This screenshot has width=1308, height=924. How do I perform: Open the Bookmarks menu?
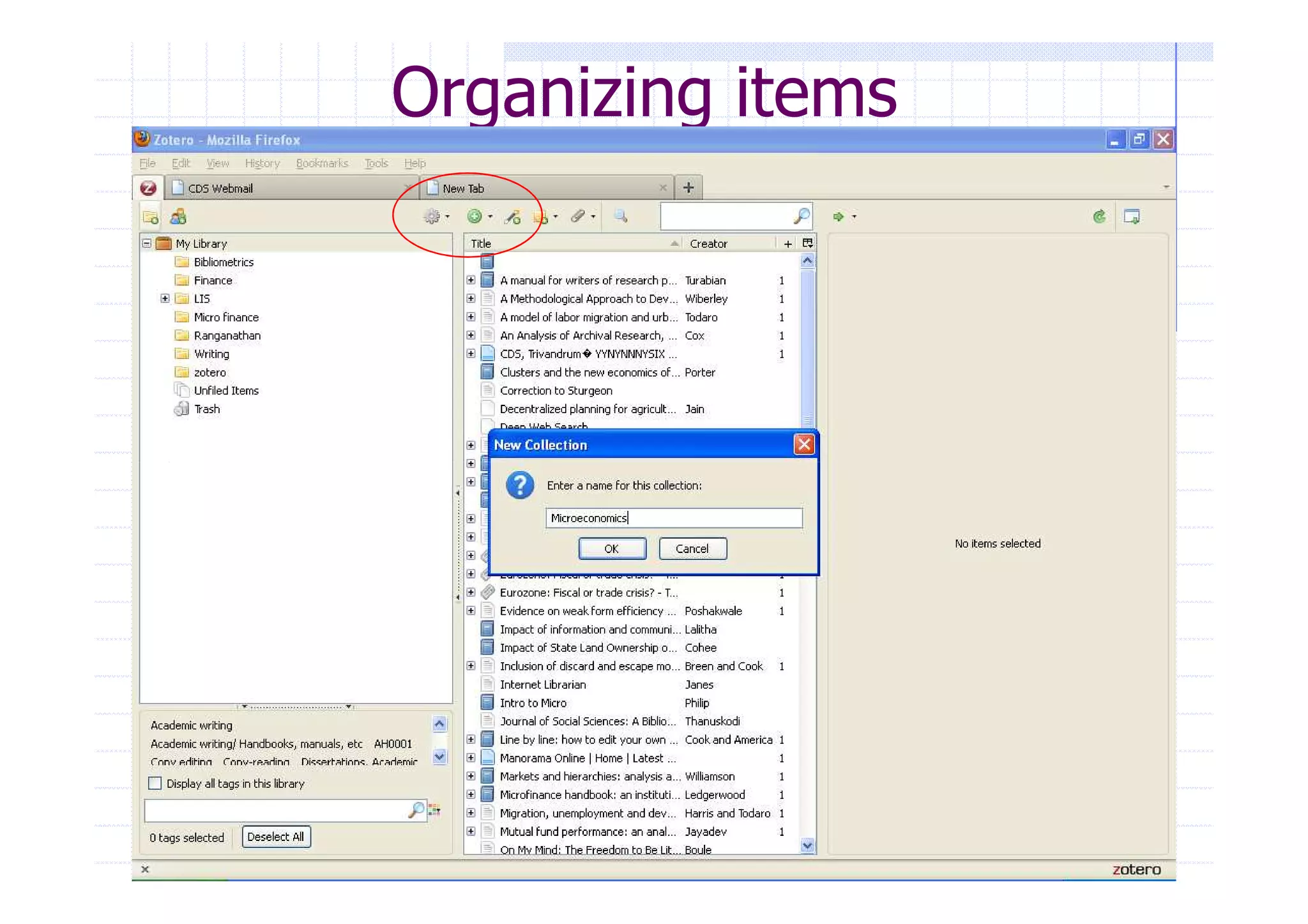point(322,163)
